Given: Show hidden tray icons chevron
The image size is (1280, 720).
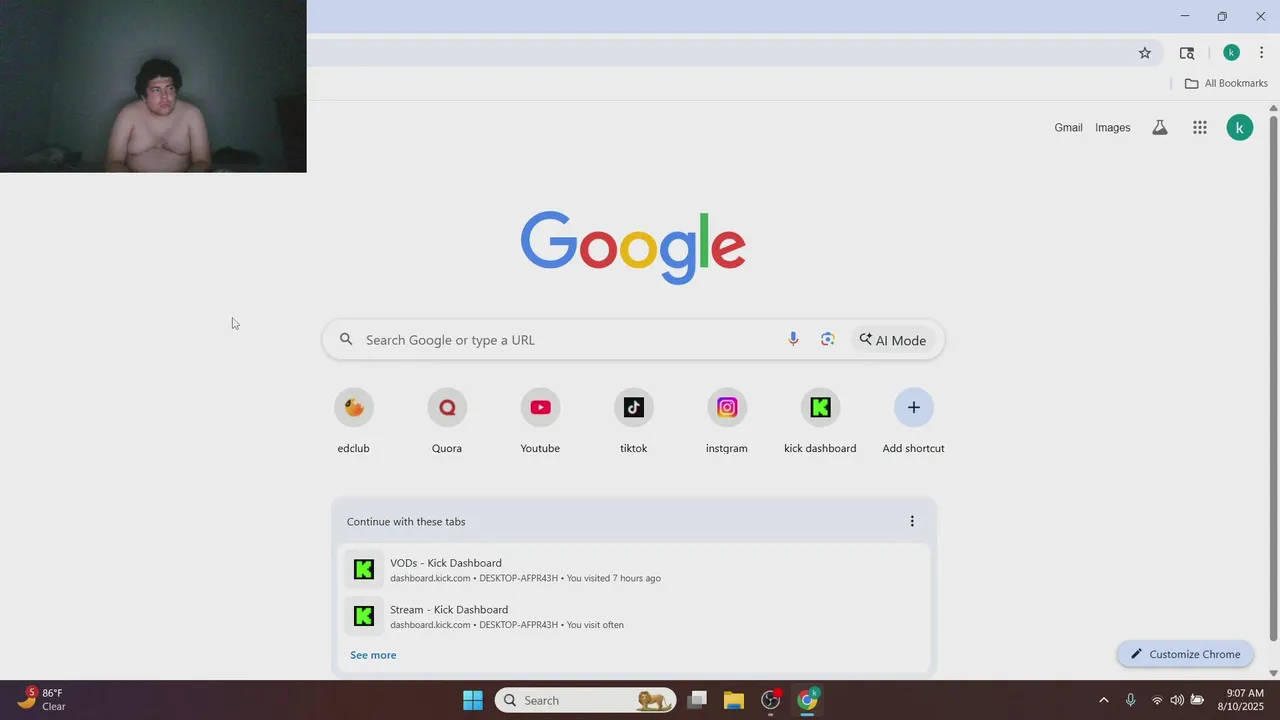Looking at the screenshot, I should pos(1103,700).
